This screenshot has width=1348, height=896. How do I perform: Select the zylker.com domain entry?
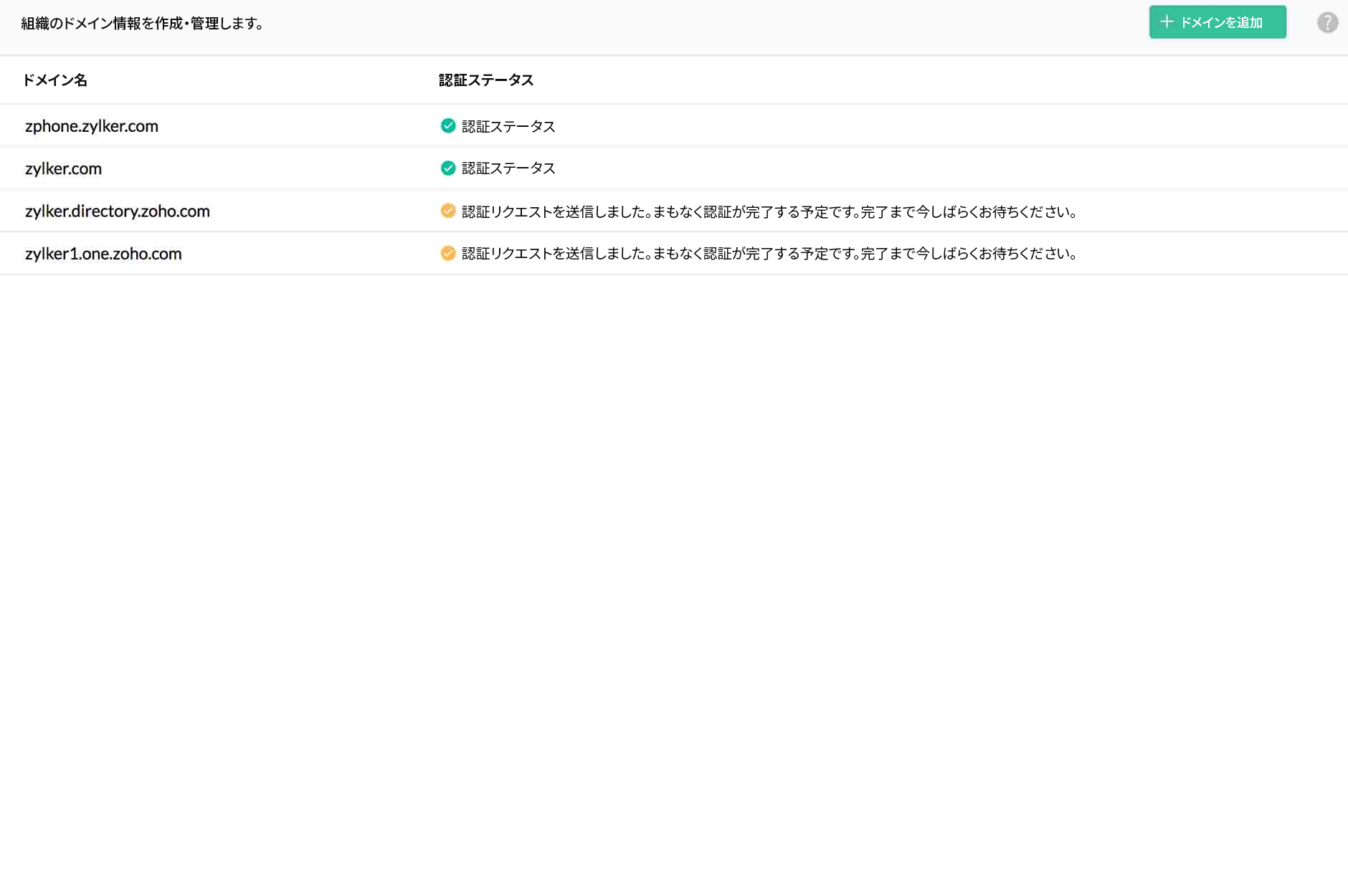(x=63, y=168)
